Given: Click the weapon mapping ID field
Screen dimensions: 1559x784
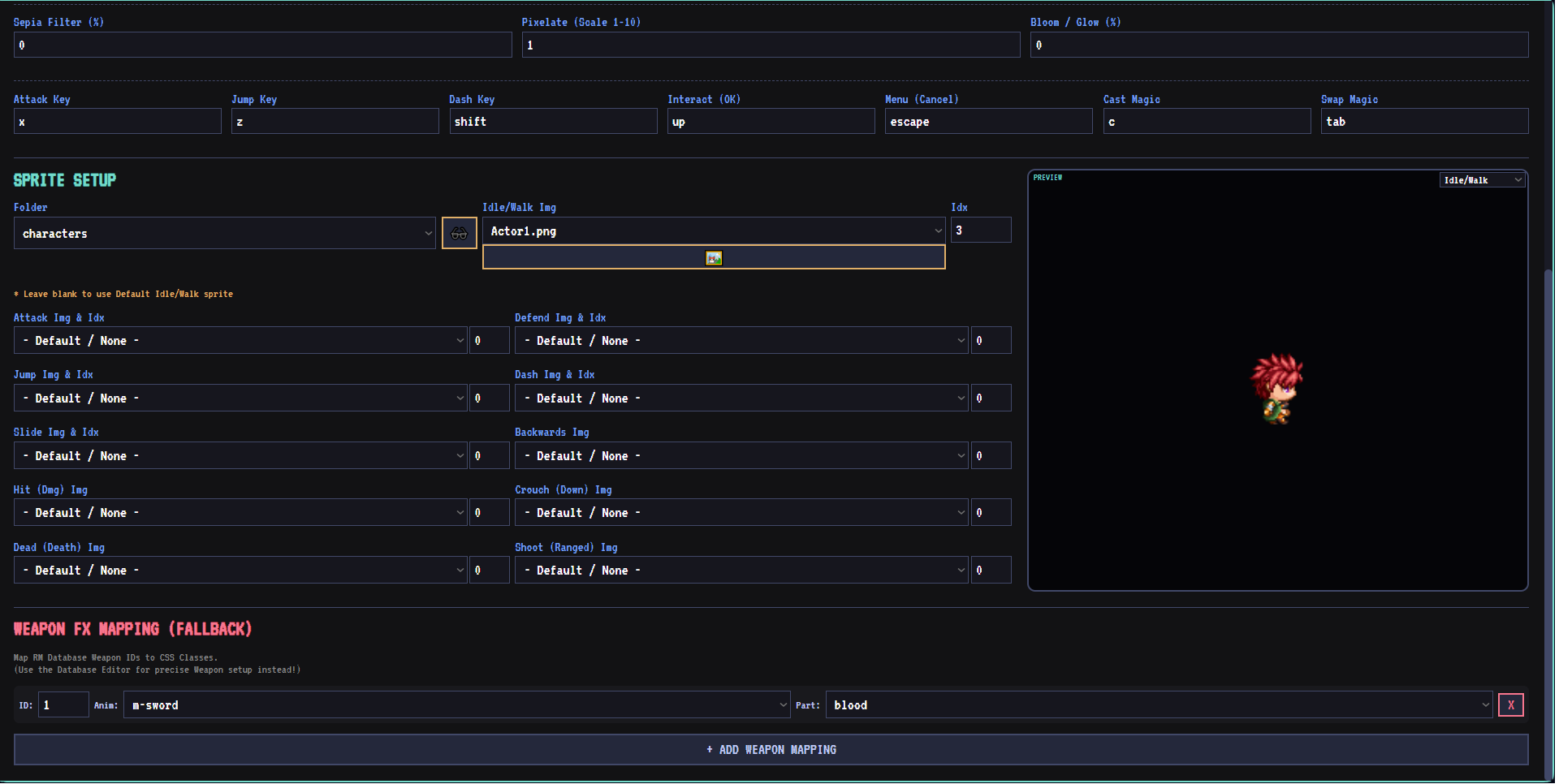Looking at the screenshot, I should coord(63,705).
